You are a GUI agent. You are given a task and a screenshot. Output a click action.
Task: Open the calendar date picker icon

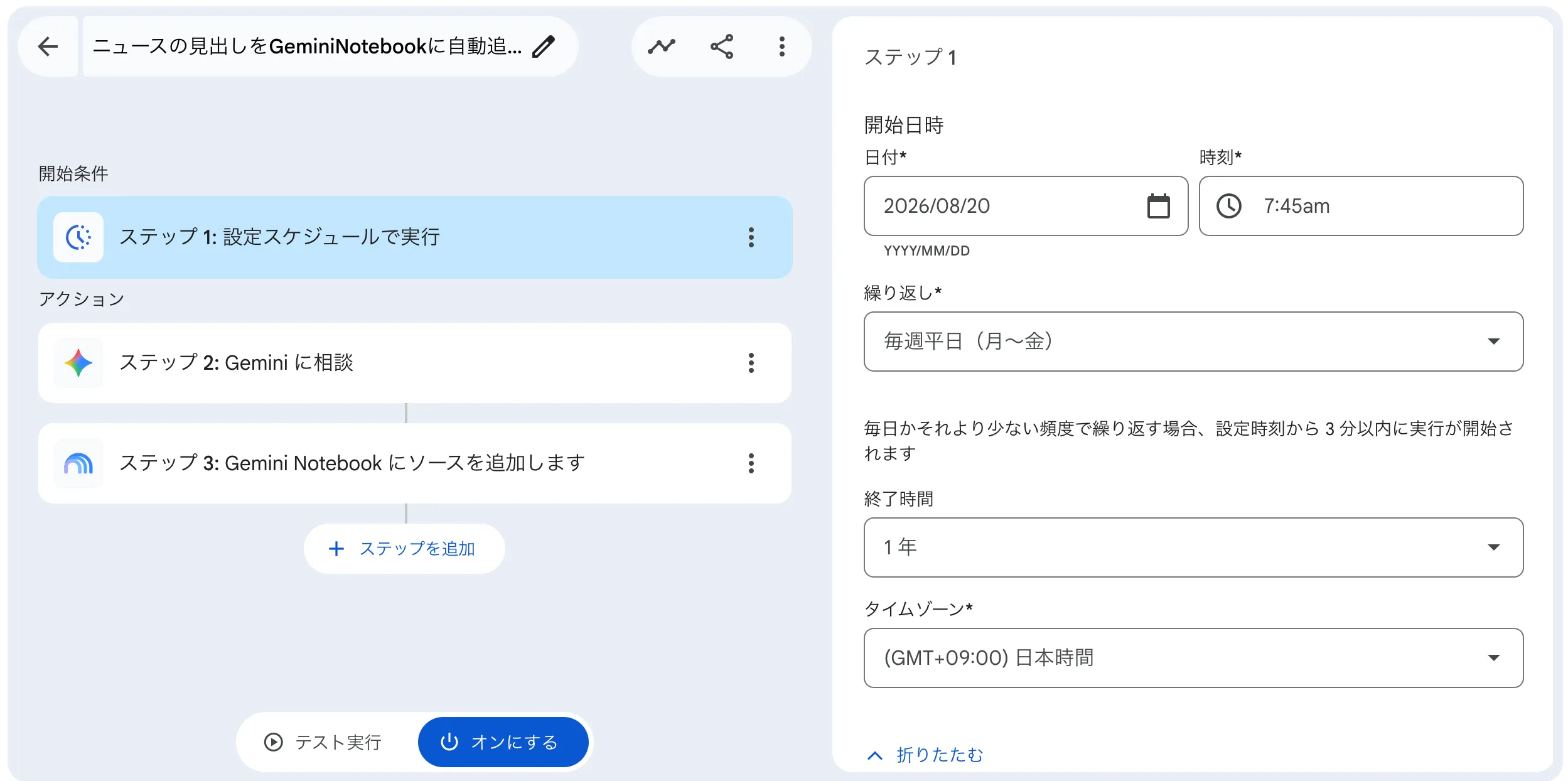(x=1158, y=206)
